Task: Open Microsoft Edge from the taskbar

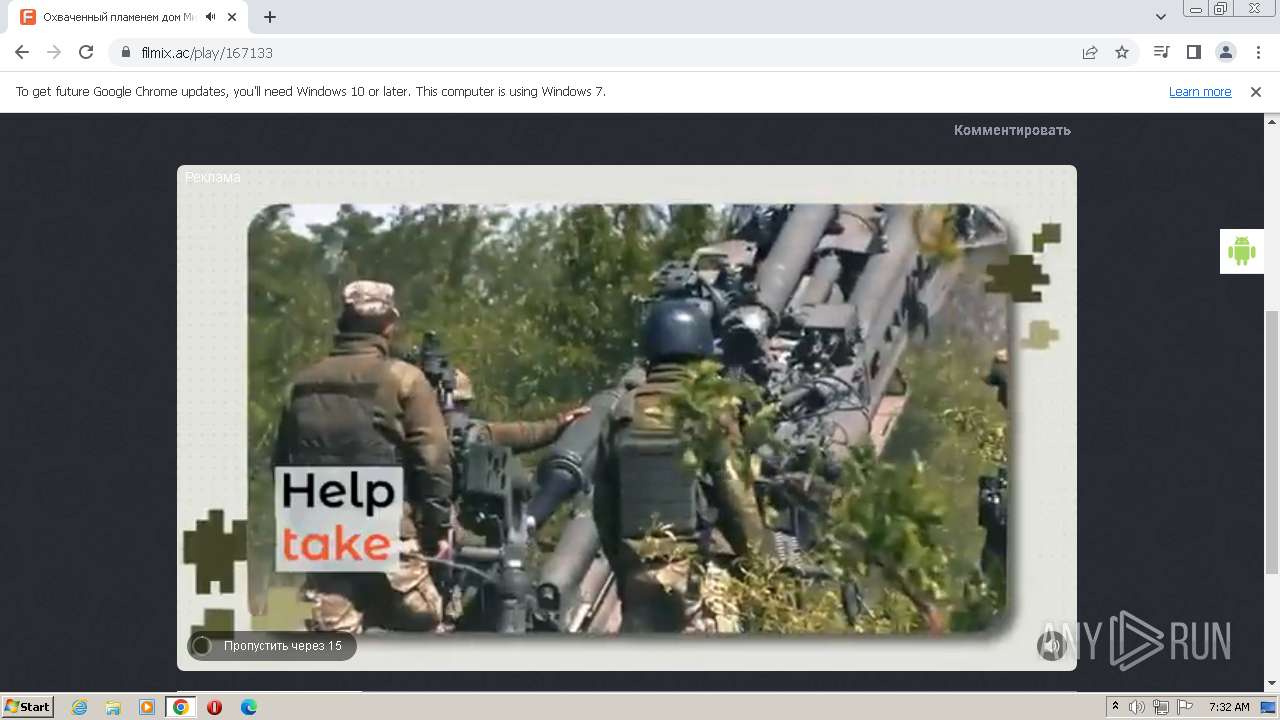Action: coord(249,707)
